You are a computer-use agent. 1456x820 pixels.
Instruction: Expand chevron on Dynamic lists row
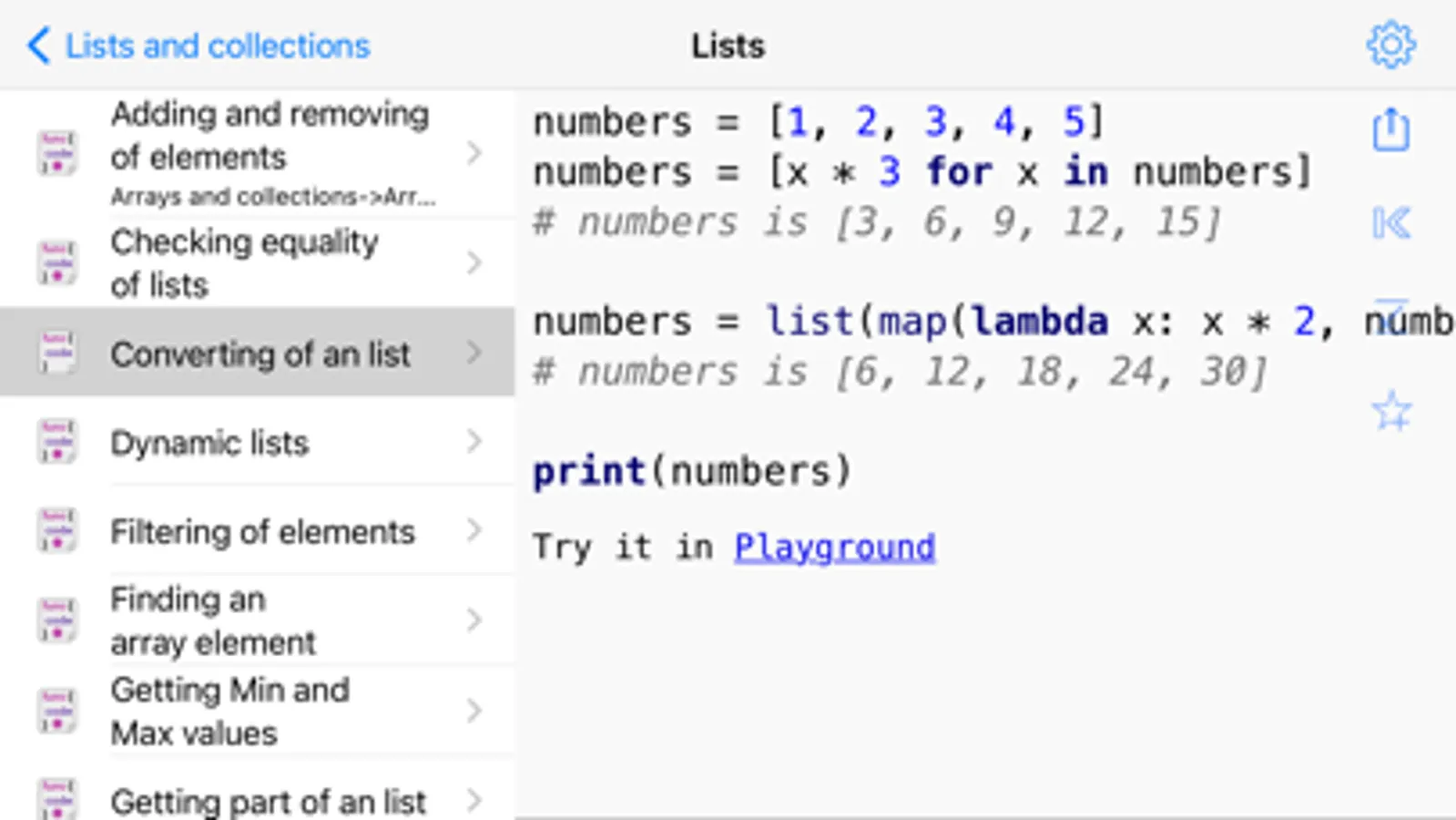point(473,443)
